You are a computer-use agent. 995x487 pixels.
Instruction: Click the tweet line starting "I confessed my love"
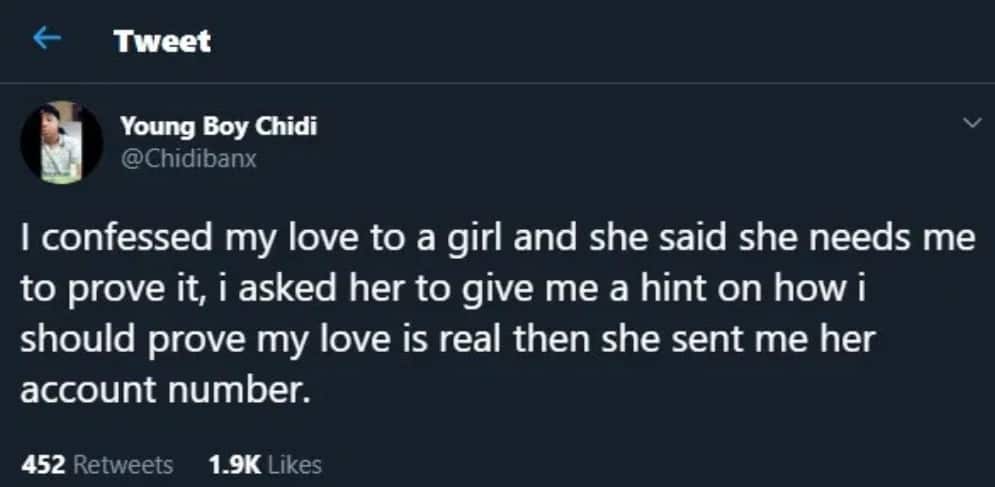pyautogui.click(x=497, y=240)
